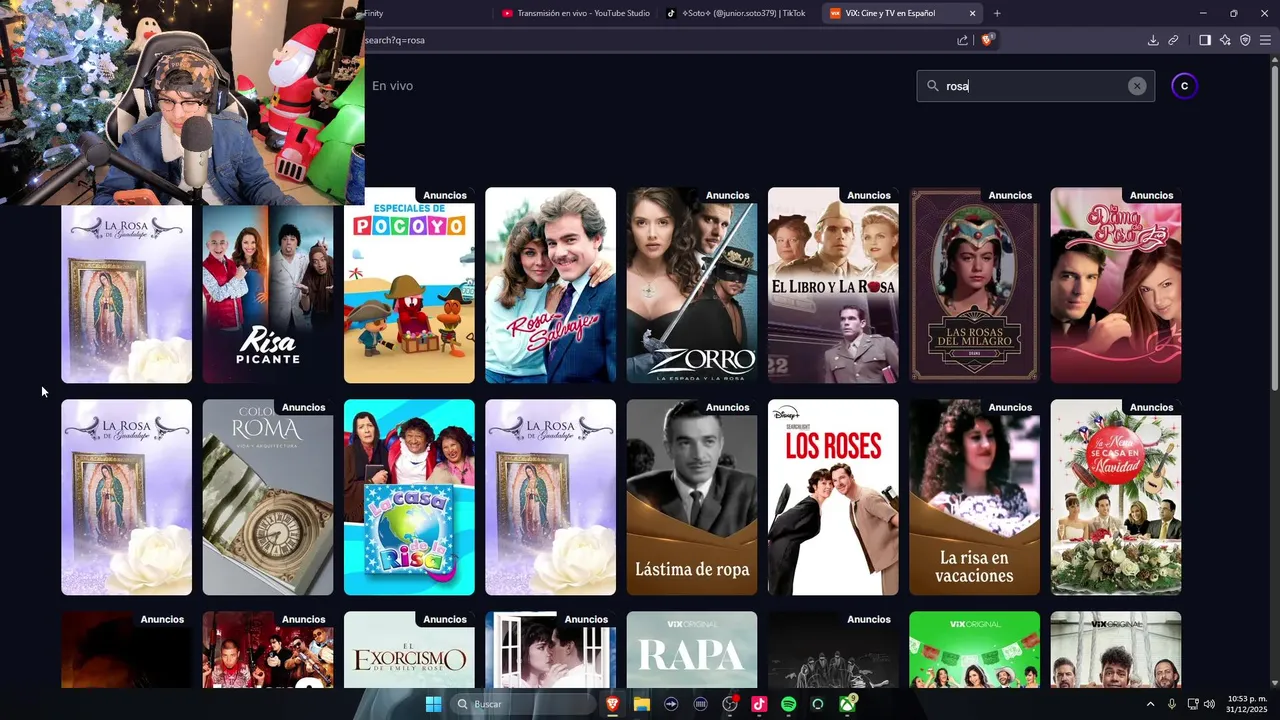Image resolution: width=1280 pixels, height=720 pixels.
Task: Close the ViX browser tab
Action: coord(972,13)
